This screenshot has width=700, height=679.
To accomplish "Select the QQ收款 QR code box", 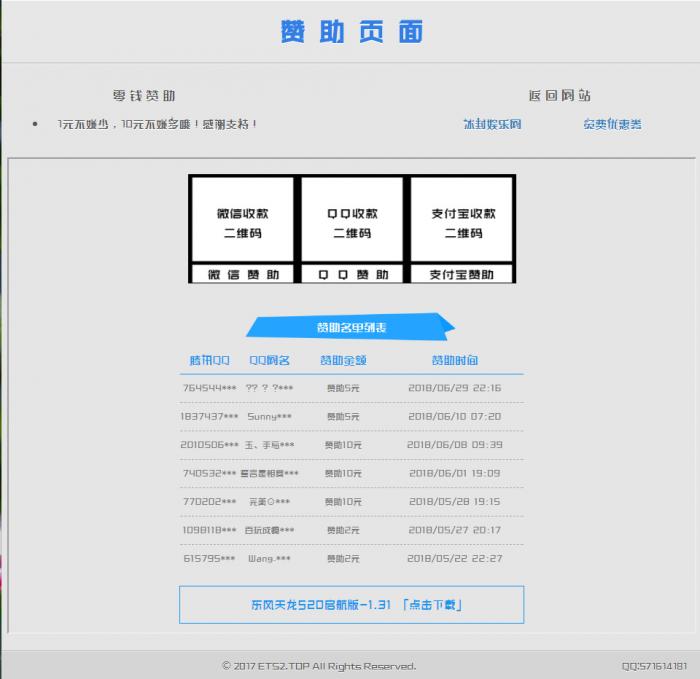I will coord(352,222).
